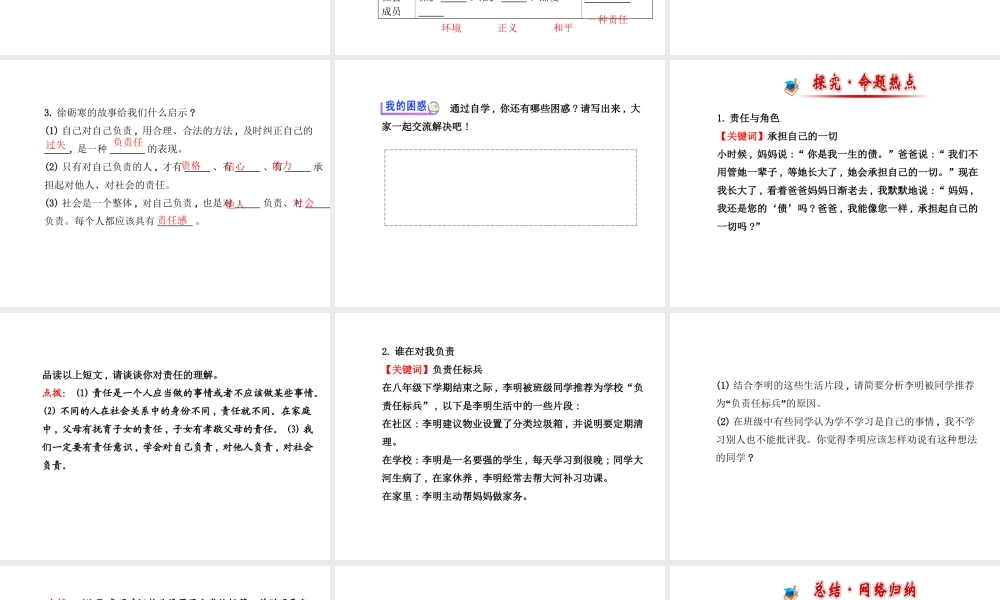This screenshot has height=600, width=1000.
Task: Click the red word 和平 in the top slide
Action: coord(563,27)
